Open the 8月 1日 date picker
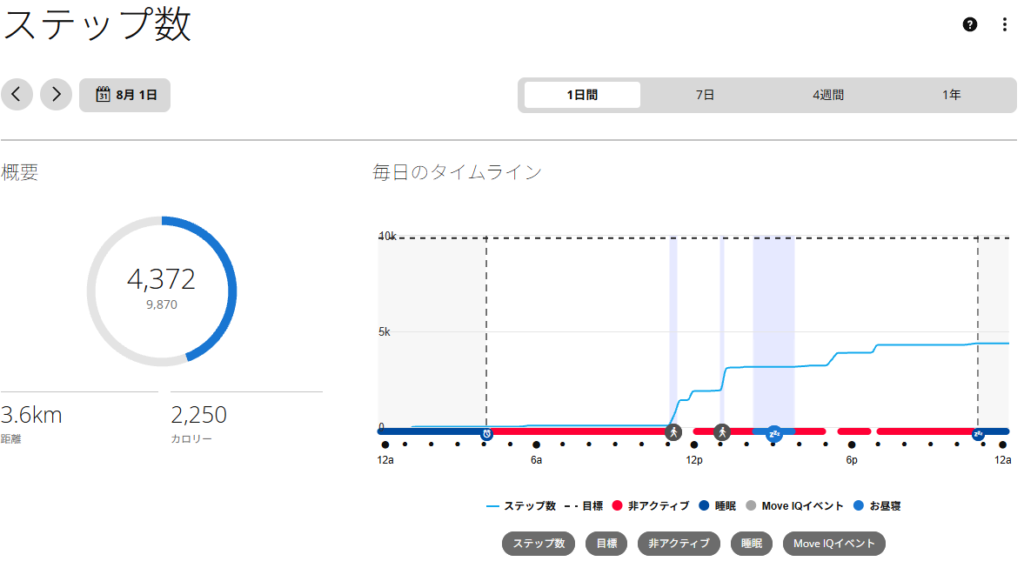The width and height of the screenshot is (1024, 568). point(125,95)
